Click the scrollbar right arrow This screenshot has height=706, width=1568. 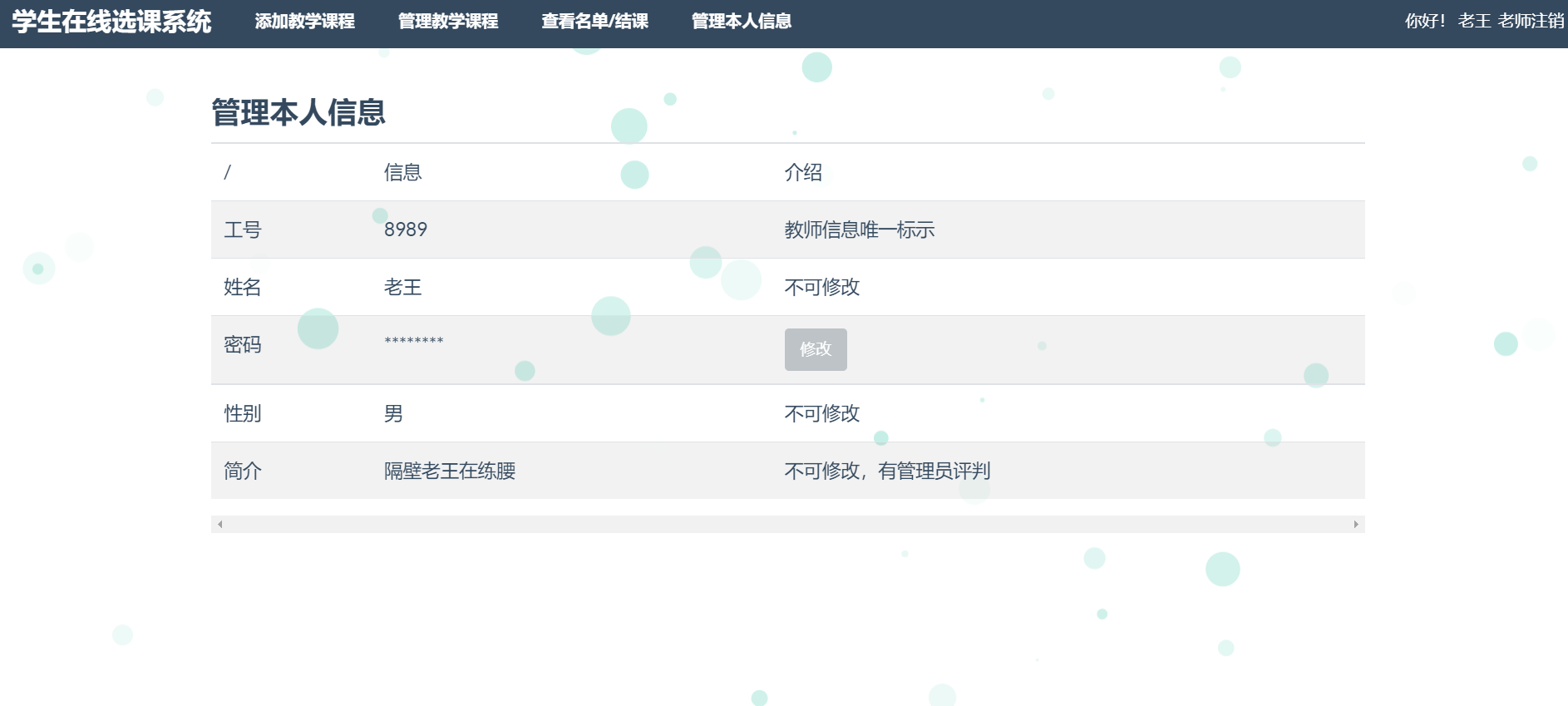[x=1356, y=525]
